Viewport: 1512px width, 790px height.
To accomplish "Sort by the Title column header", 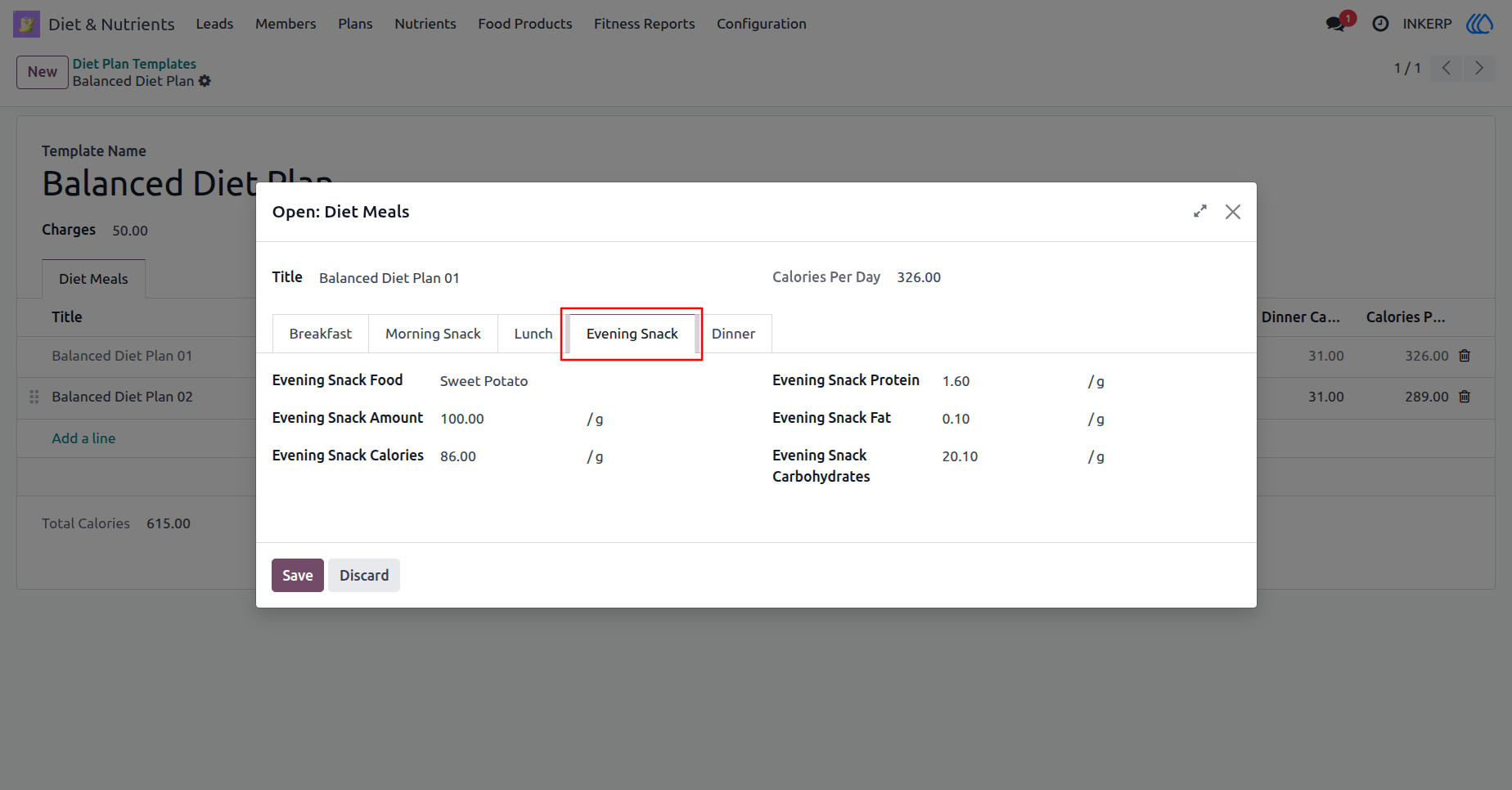I will click(x=67, y=317).
